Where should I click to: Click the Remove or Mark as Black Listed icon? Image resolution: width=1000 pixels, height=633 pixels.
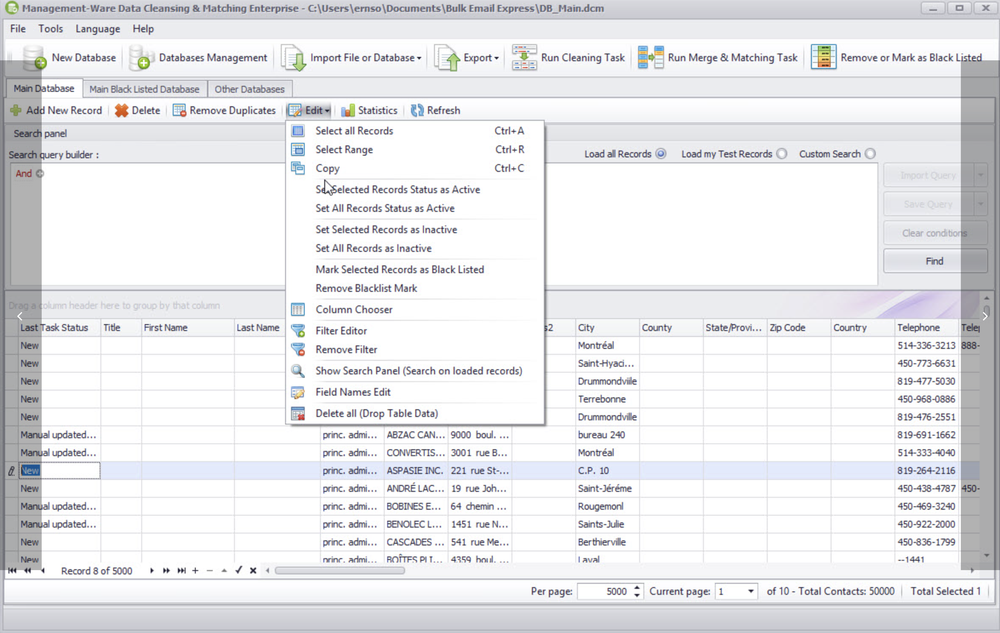823,57
